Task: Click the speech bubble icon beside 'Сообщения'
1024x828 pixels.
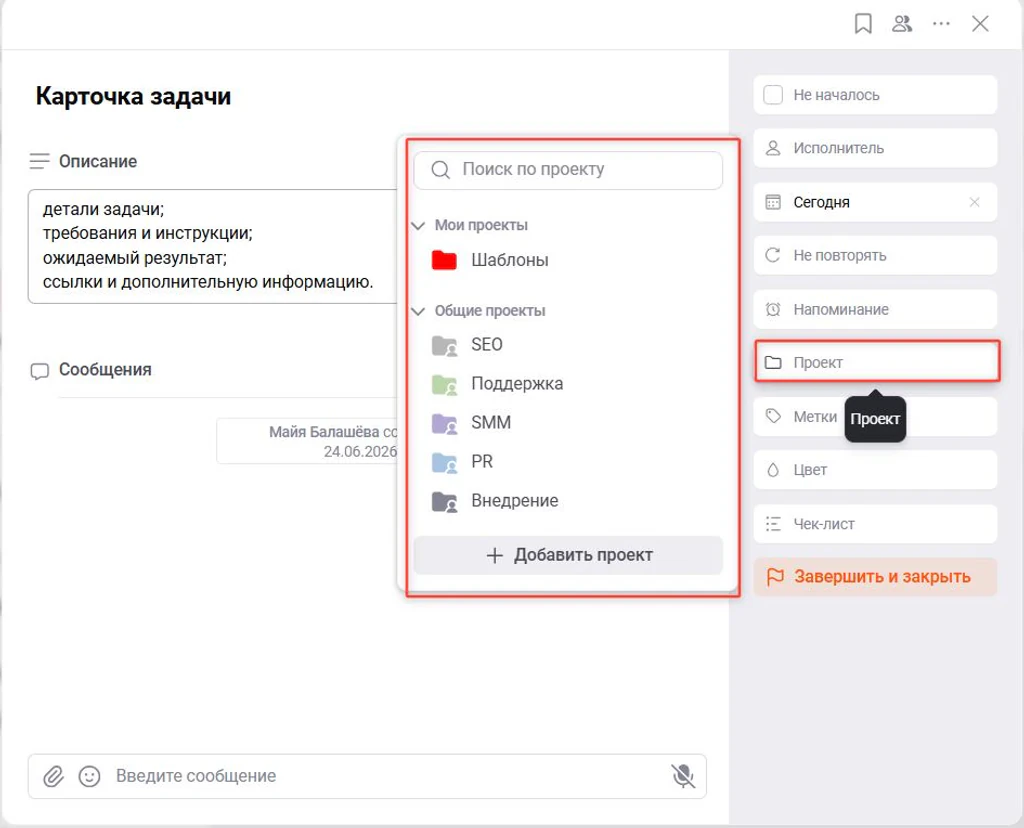Action: tap(40, 371)
